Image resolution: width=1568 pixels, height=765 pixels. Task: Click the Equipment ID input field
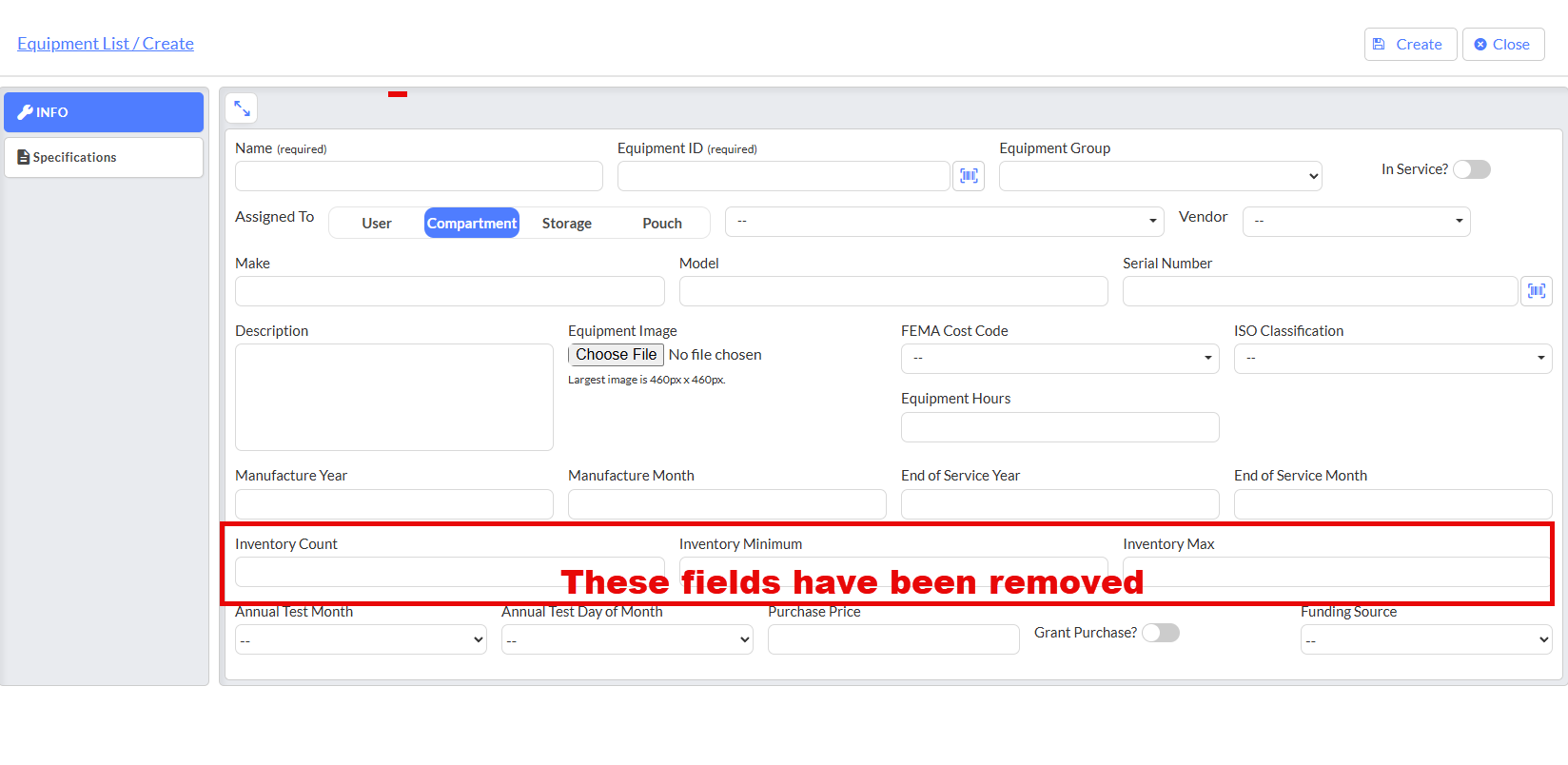pos(784,176)
